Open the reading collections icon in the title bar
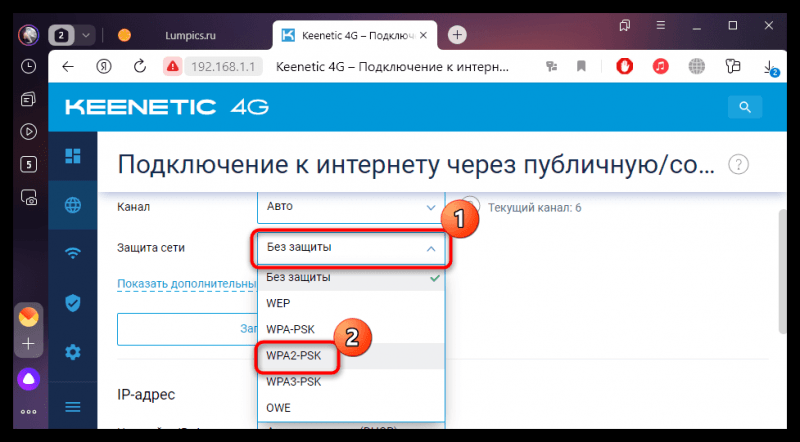 [x=624, y=25]
